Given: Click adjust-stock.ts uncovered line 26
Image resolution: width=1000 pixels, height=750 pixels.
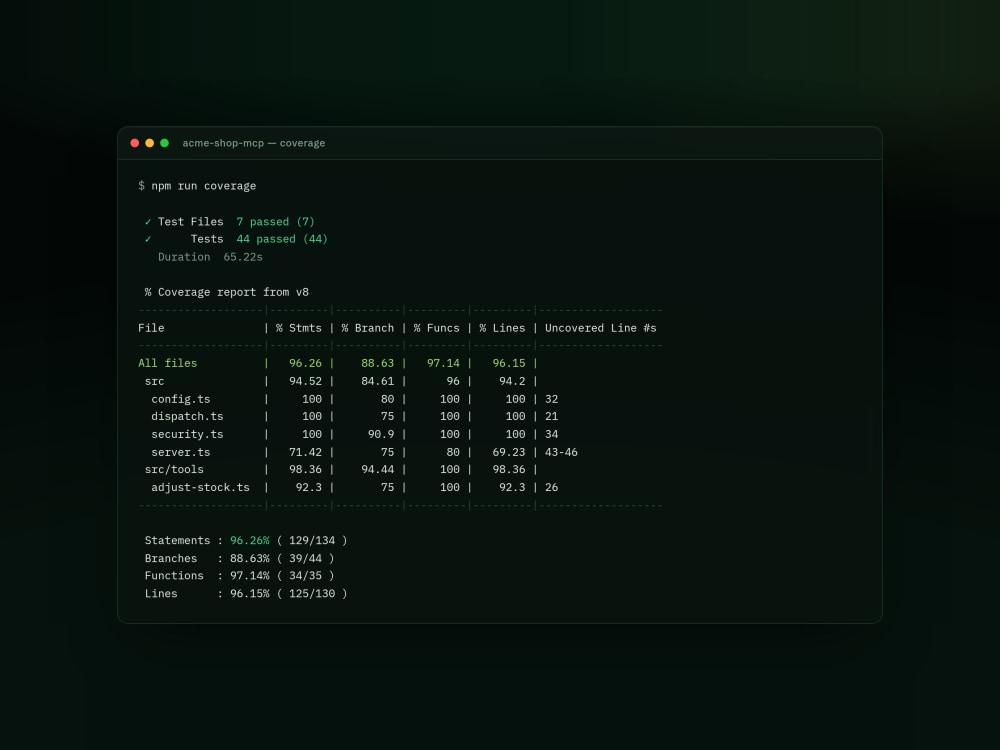Looking at the screenshot, I should point(552,487).
